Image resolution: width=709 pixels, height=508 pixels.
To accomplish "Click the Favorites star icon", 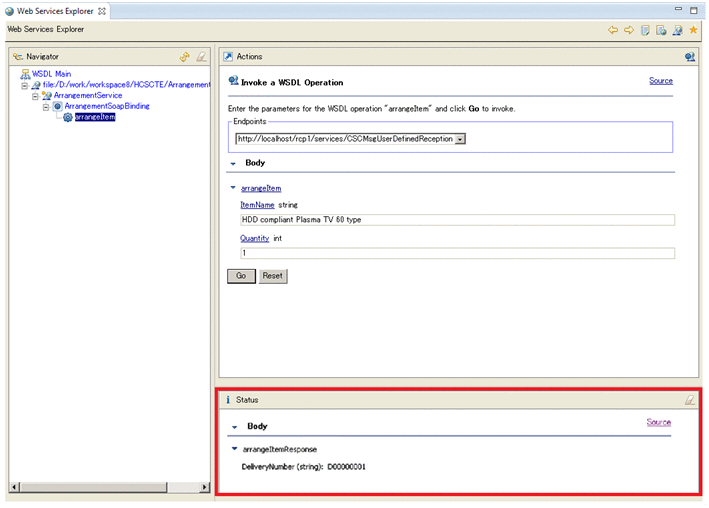I will 693,30.
